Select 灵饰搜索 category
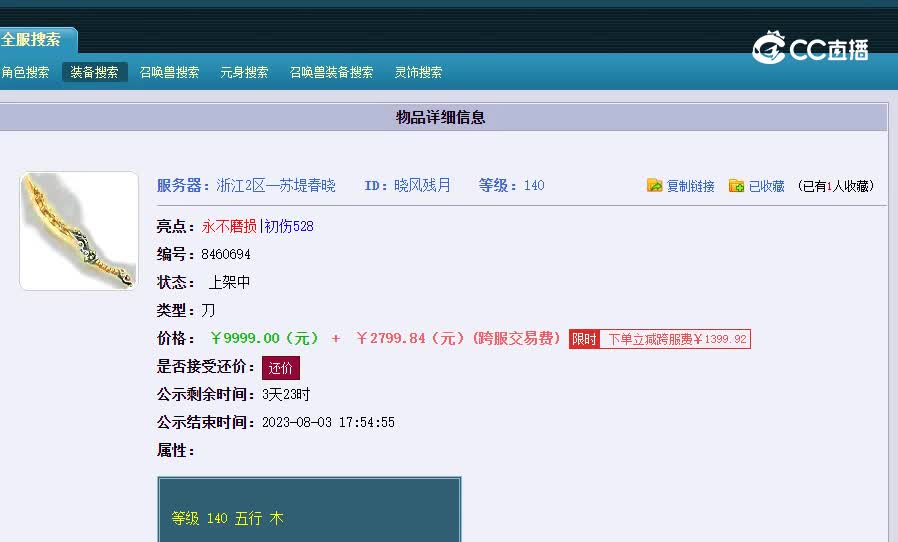Viewport: 898px width, 542px height. click(418, 72)
